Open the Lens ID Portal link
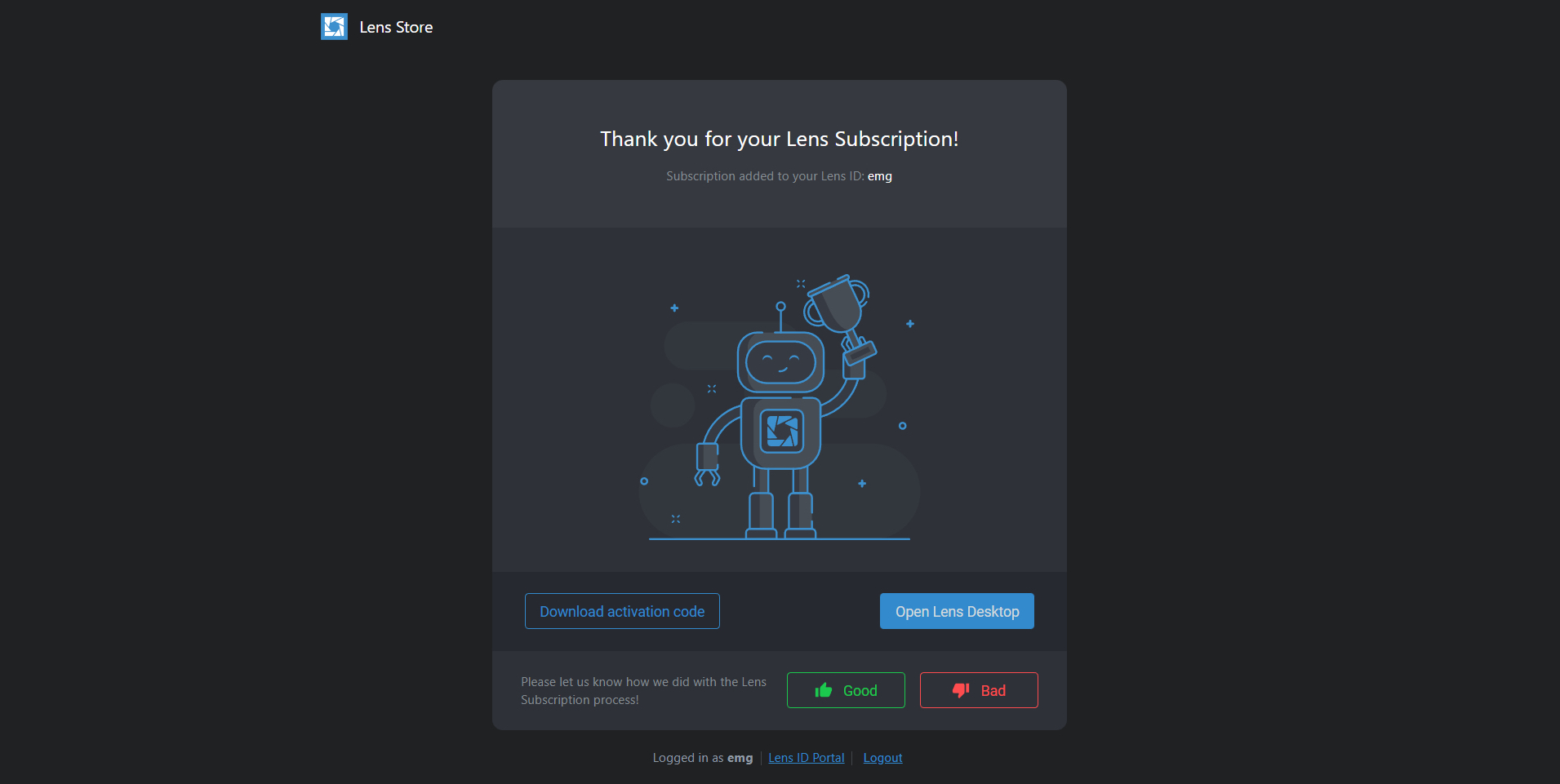Image resolution: width=1560 pixels, height=784 pixels. (x=806, y=758)
